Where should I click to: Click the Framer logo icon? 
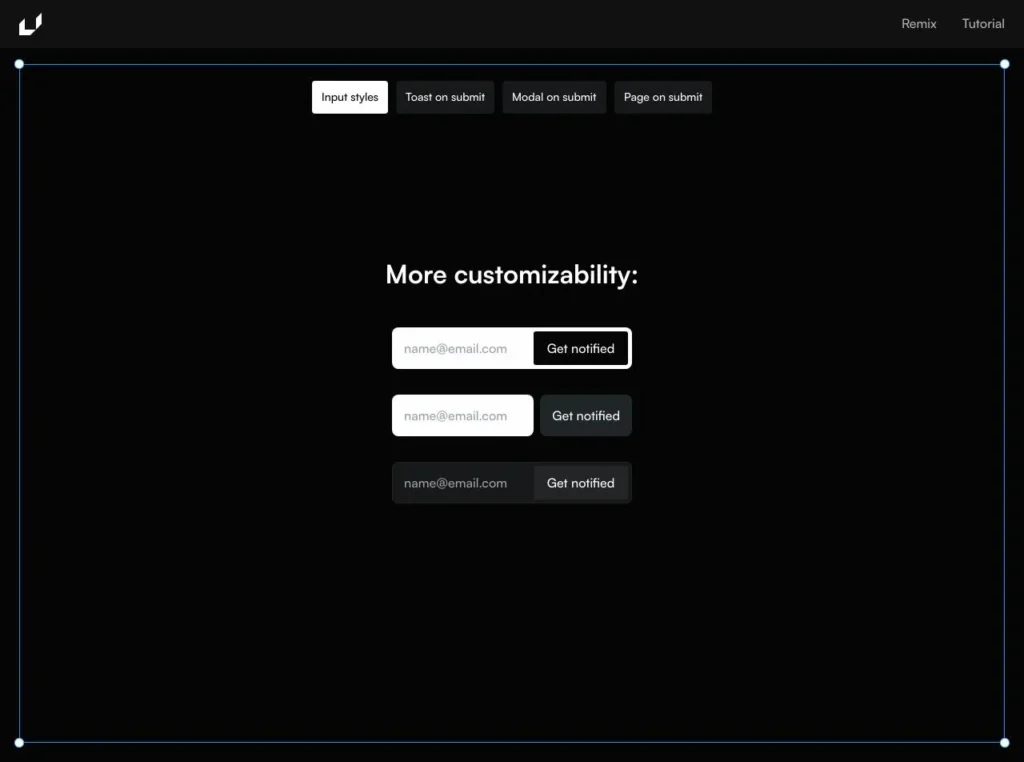click(x=30, y=24)
